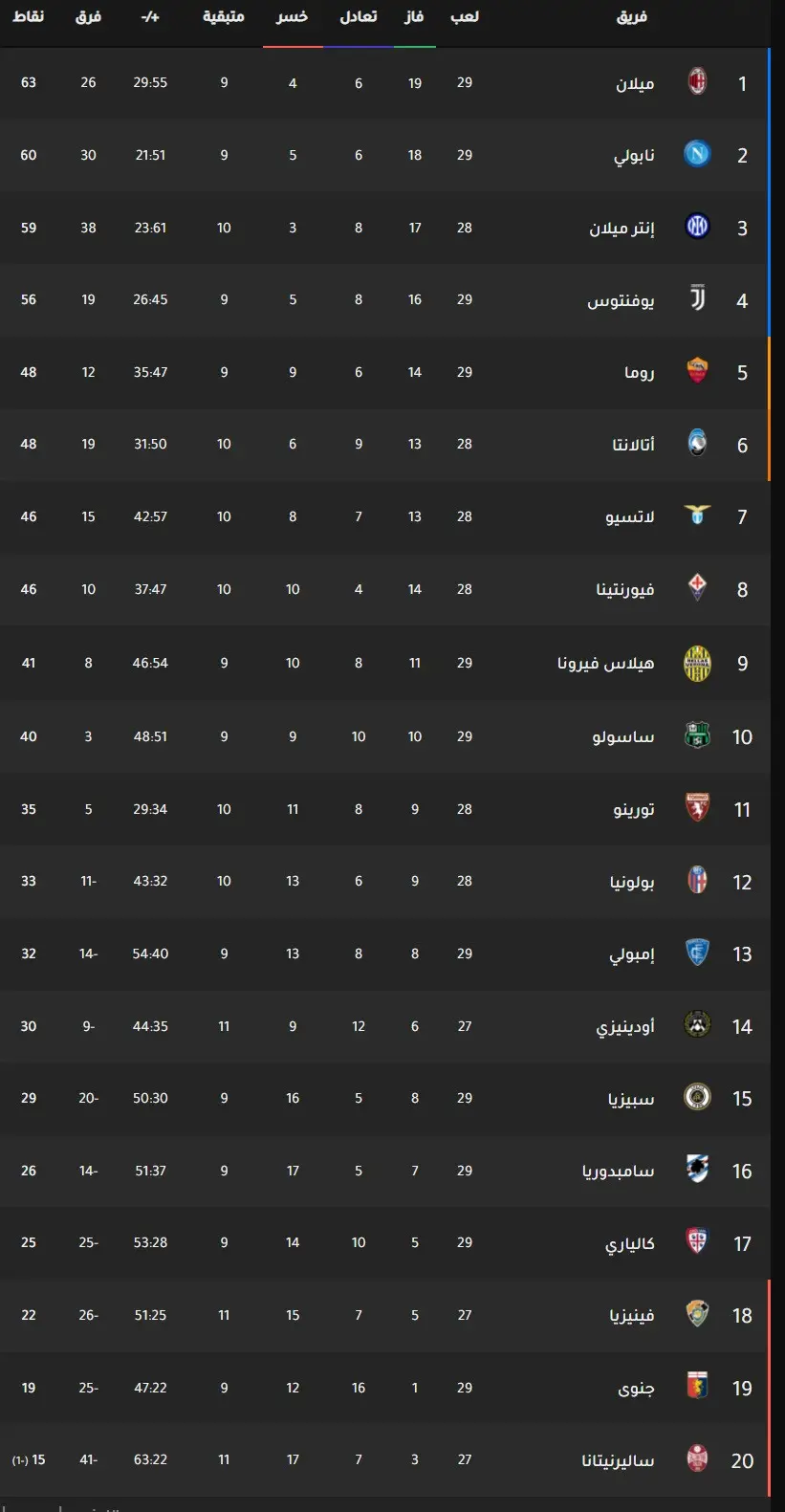This screenshot has width=785, height=1512.
Task: Sort by the نقاط points column header
Action: point(29,16)
